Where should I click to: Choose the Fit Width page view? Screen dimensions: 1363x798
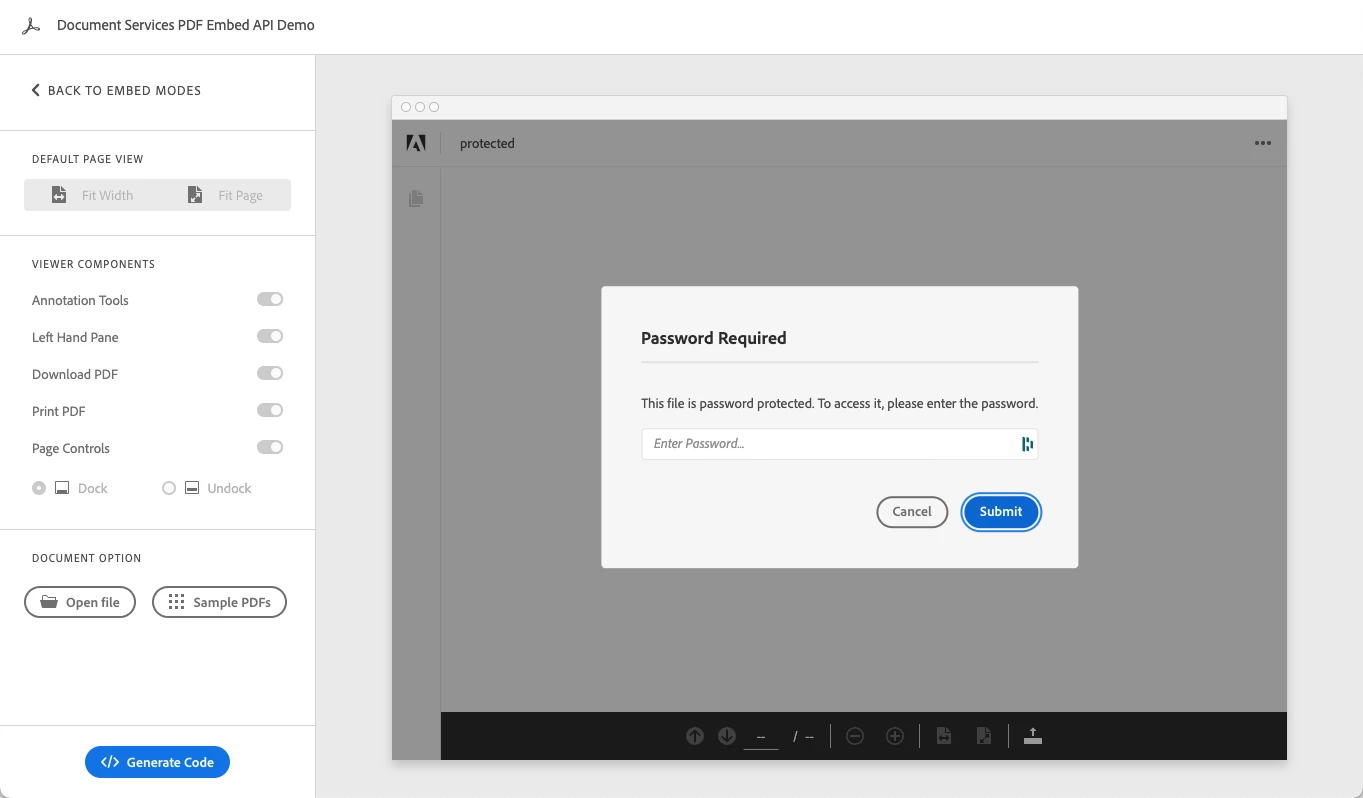[91, 195]
